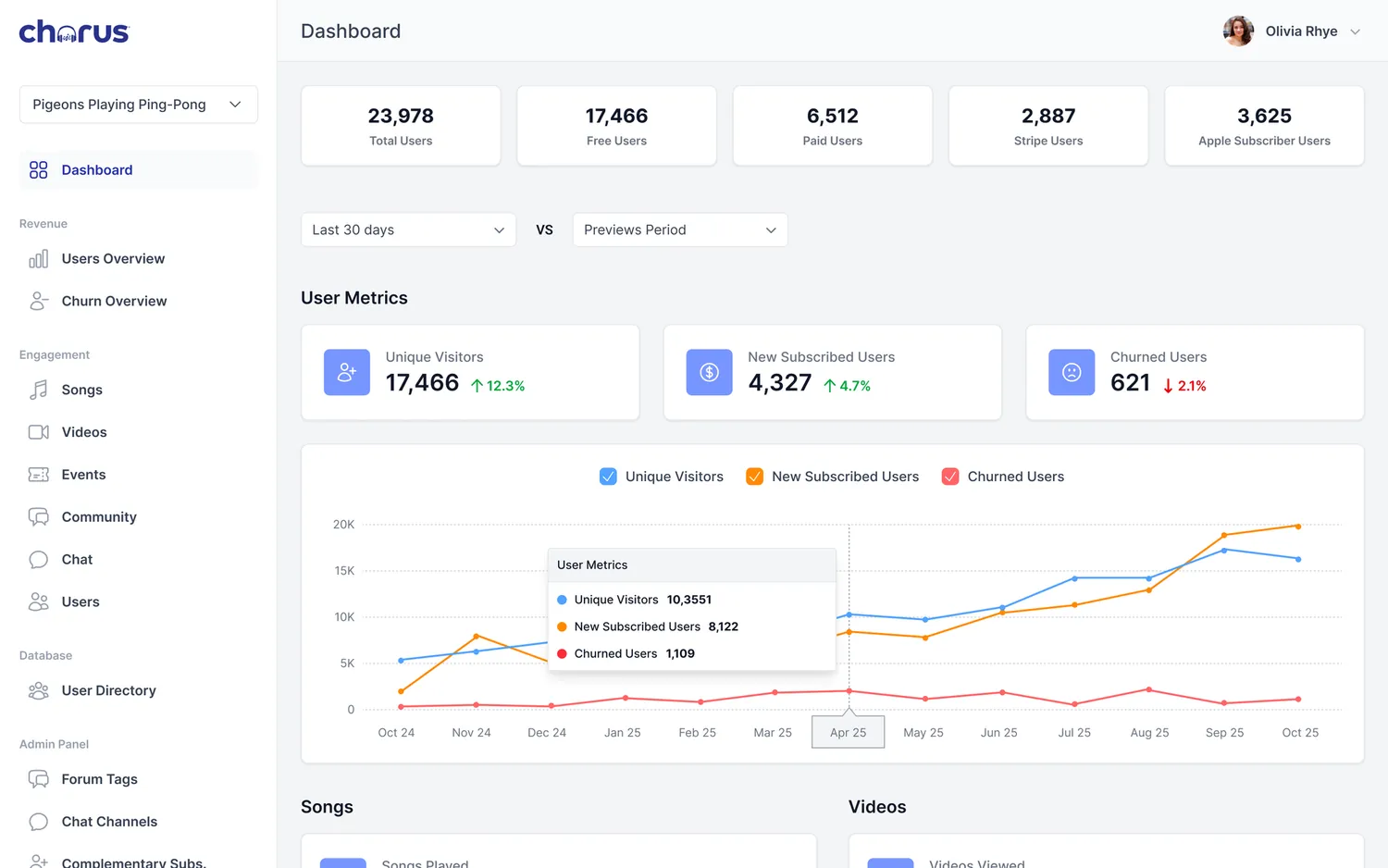Click the Unique Visitors add-user icon

[347, 372]
